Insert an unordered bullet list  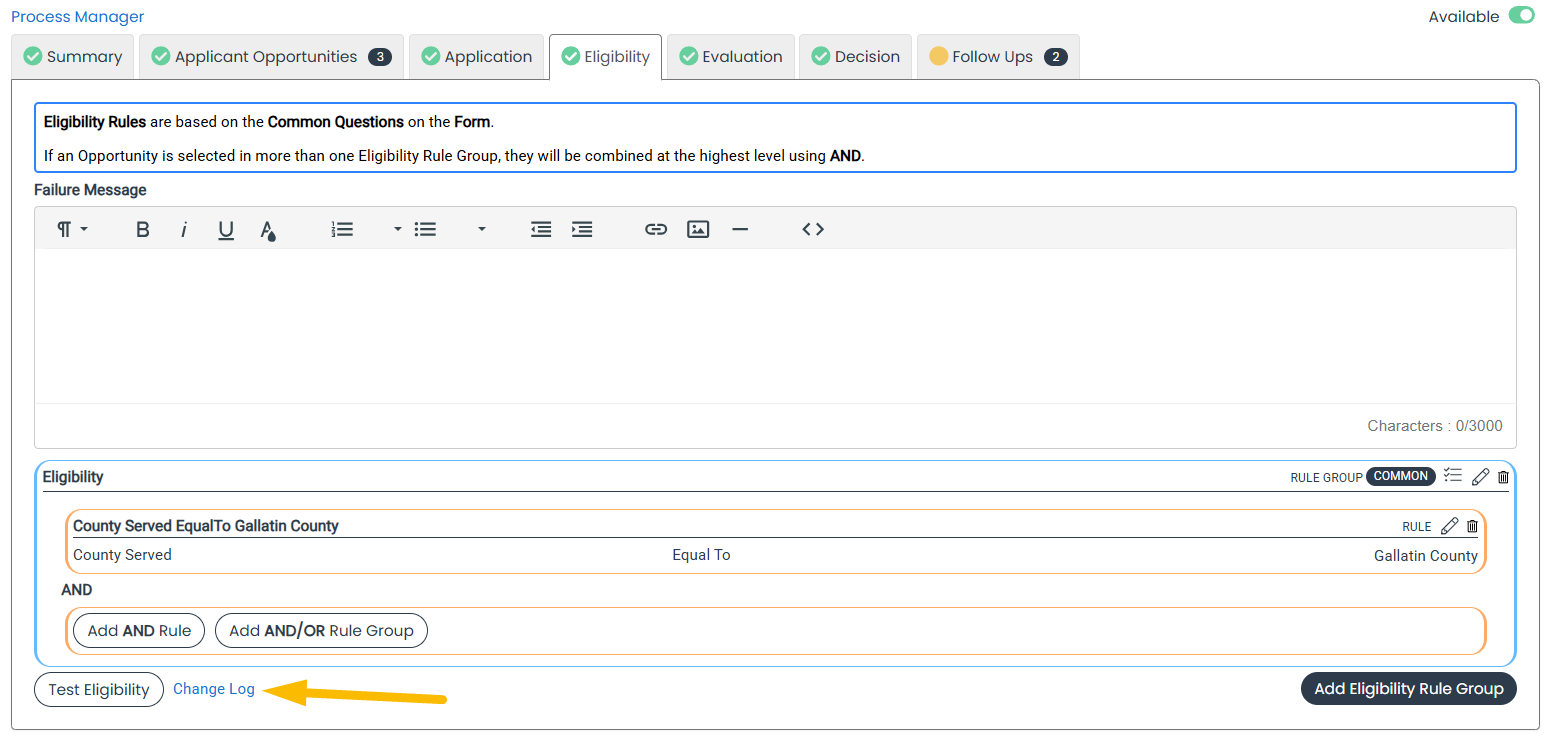(x=426, y=229)
